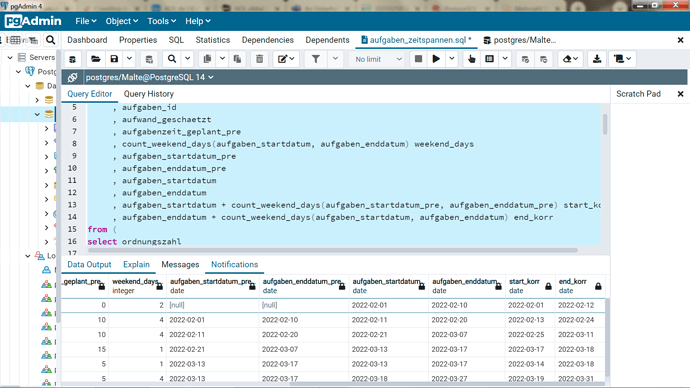The height and width of the screenshot is (388, 690).
Task: Select the aufgaben_zeitspannen.sql tab
Action: 416,40
